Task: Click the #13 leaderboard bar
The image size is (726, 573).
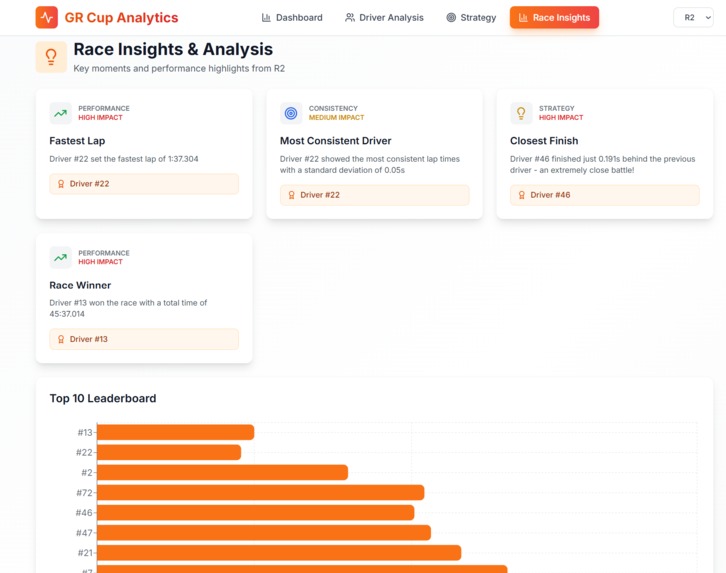Action: coord(175,432)
